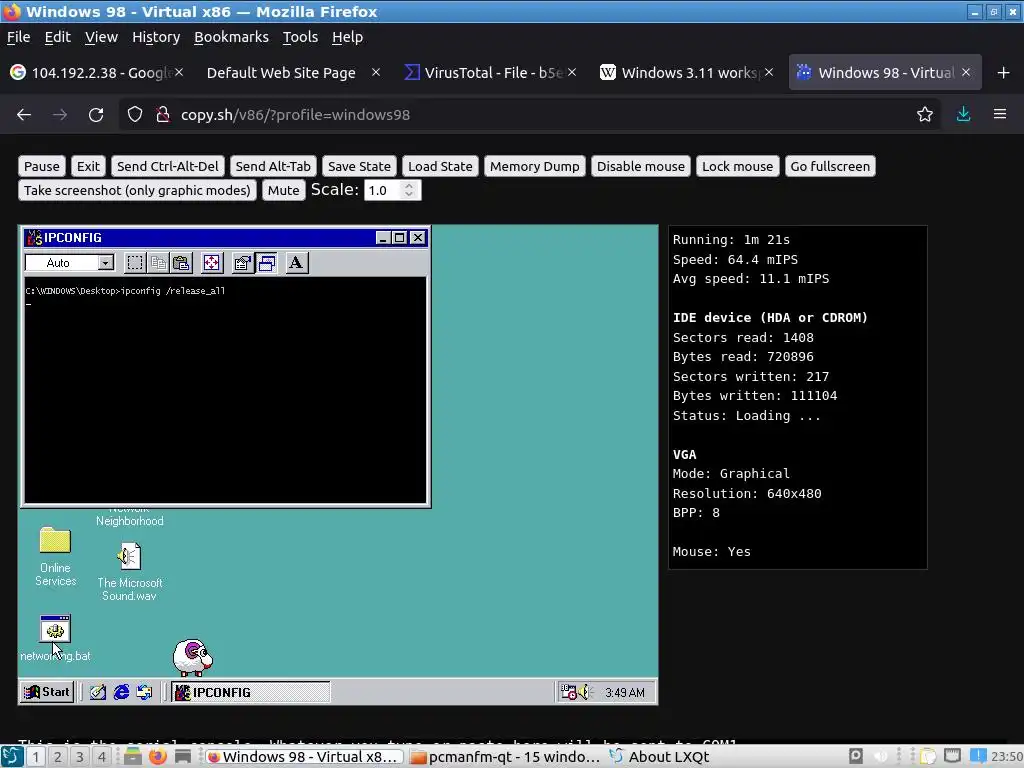The image size is (1024, 768).
Task: Open Properties icon in IPCONFIG toolbar
Action: [242, 263]
